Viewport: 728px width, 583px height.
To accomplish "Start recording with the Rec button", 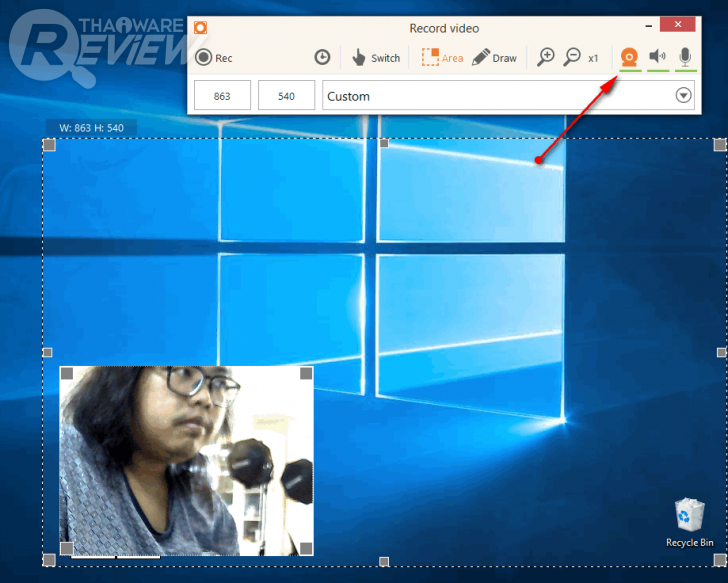I will tap(214, 58).
